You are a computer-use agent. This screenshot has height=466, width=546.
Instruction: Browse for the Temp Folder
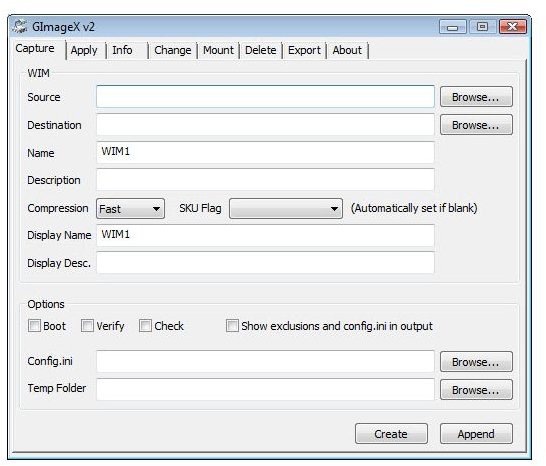[476, 390]
